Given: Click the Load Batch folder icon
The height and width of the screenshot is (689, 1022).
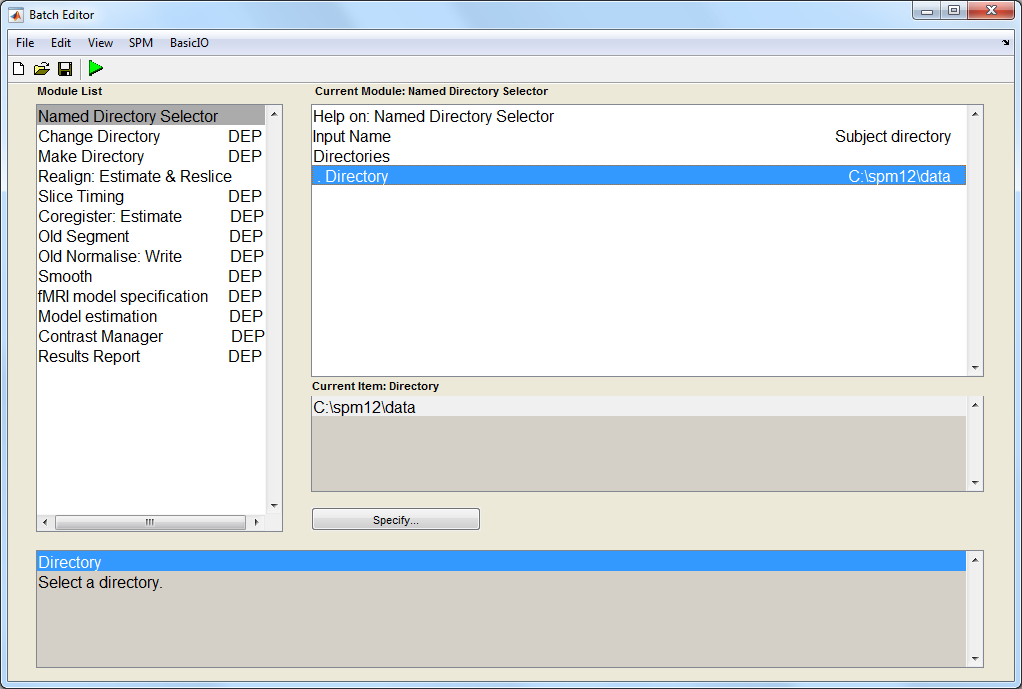Looking at the screenshot, I should pyautogui.click(x=41, y=68).
